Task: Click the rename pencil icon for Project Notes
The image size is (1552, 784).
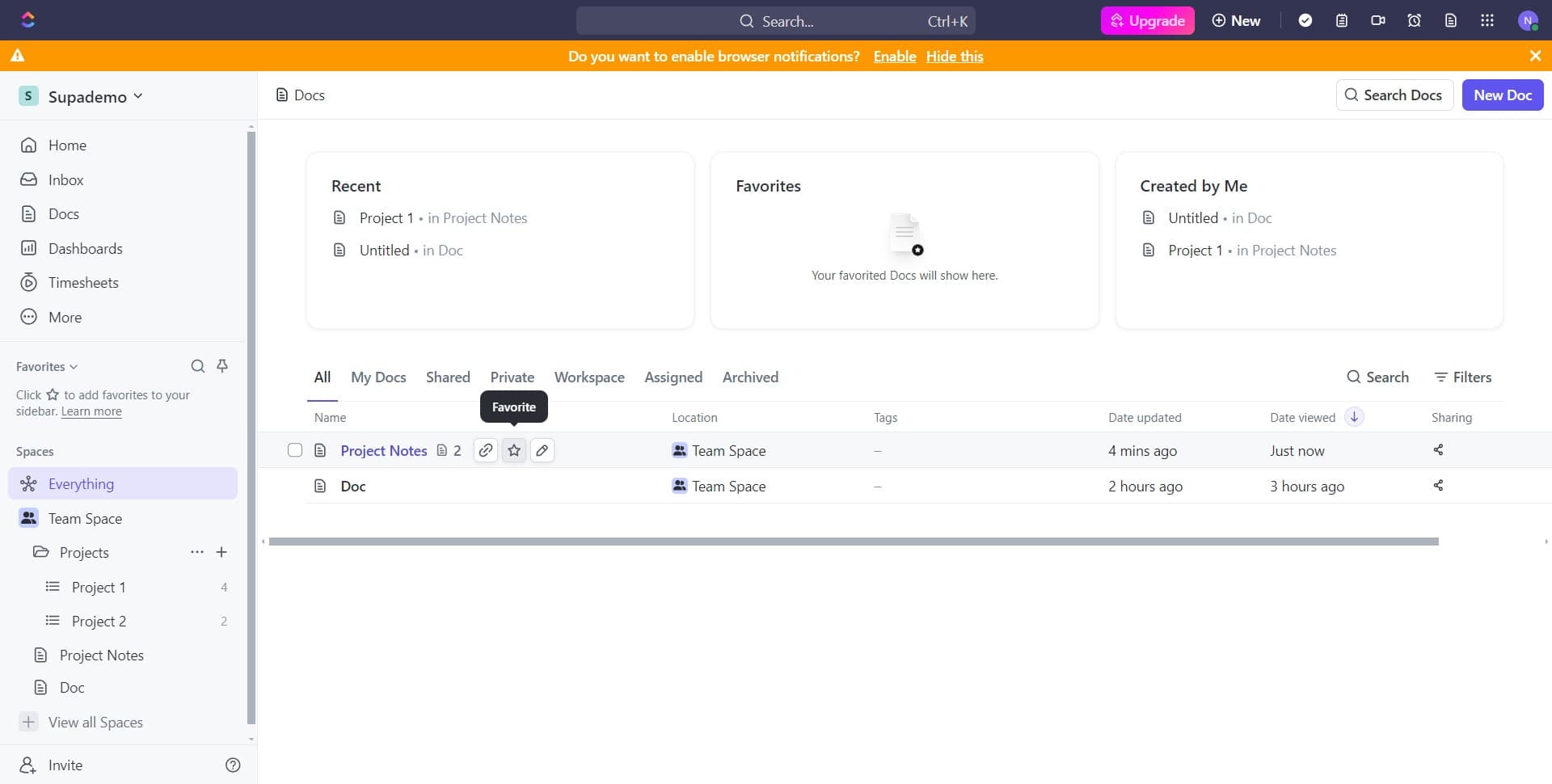Action: [x=542, y=451]
